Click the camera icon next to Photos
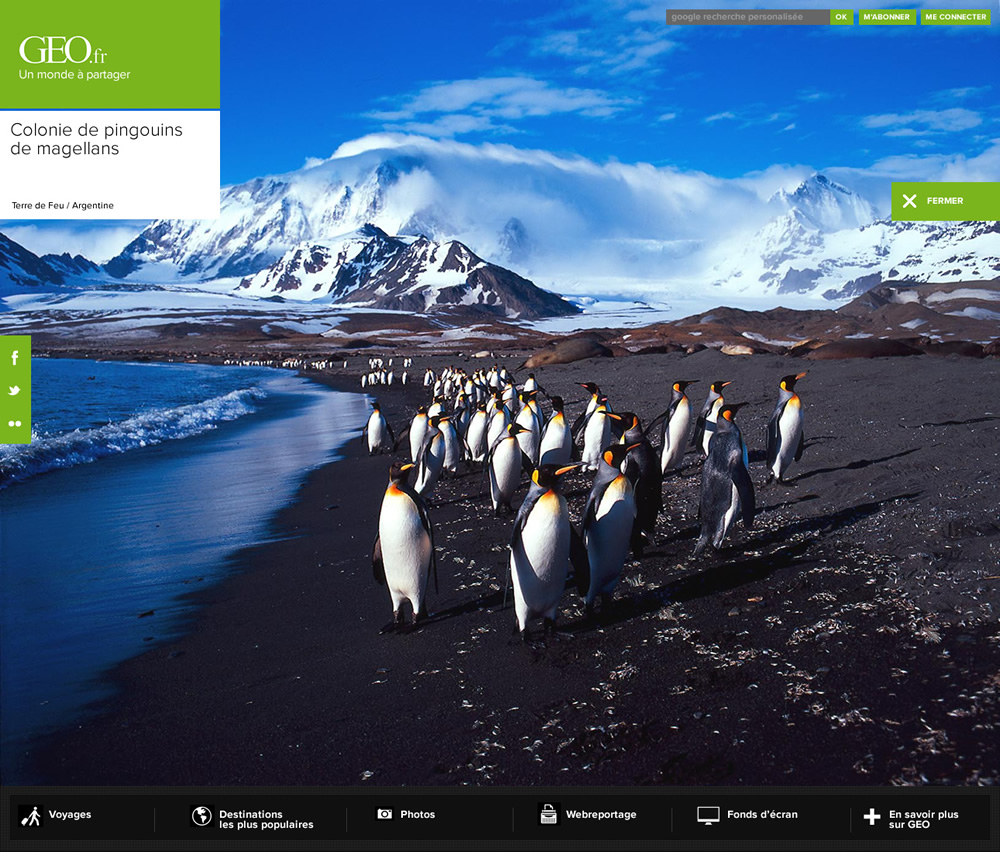Viewport: 1000px width, 852px height. (385, 814)
